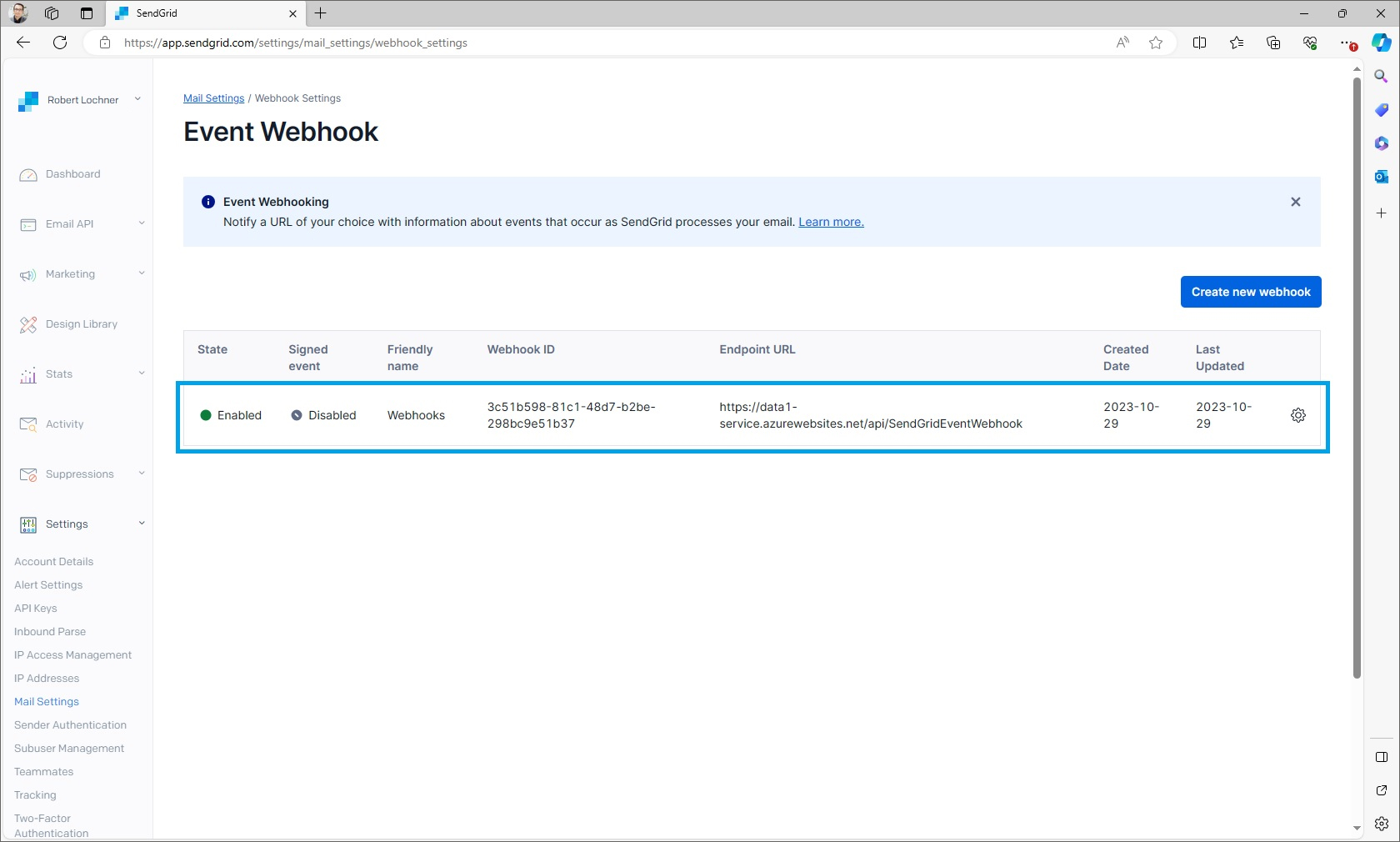The height and width of the screenshot is (842, 1400).
Task: Open the collections icon in browser toolbar
Action: point(1273,43)
